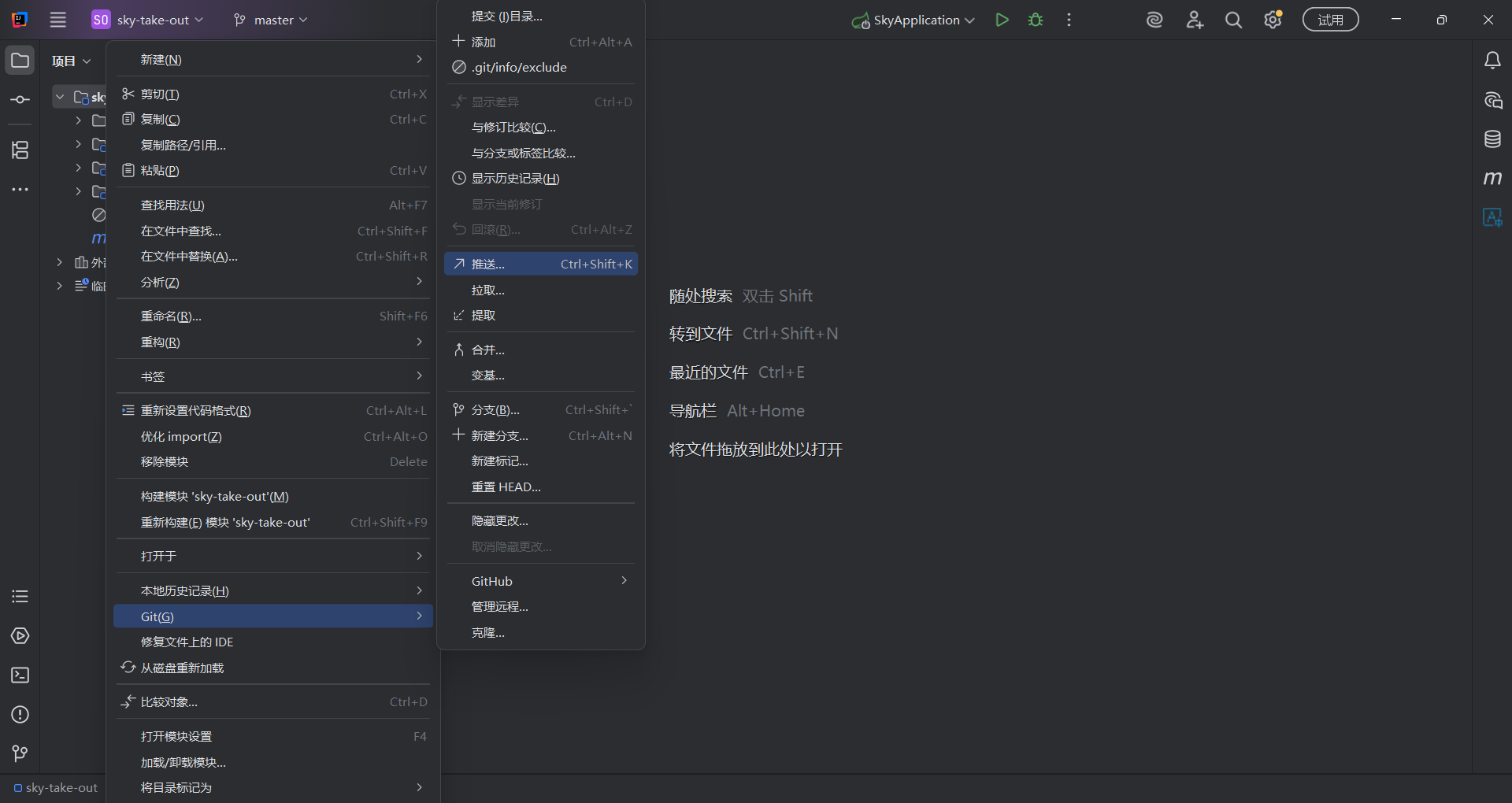Click the Search Everywhere magnifier icon
Screen dimensions: 1512x803
1233,20
